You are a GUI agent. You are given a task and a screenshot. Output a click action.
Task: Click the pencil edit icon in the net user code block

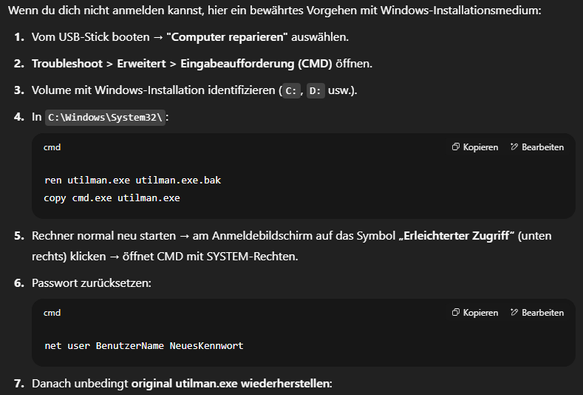coord(514,312)
